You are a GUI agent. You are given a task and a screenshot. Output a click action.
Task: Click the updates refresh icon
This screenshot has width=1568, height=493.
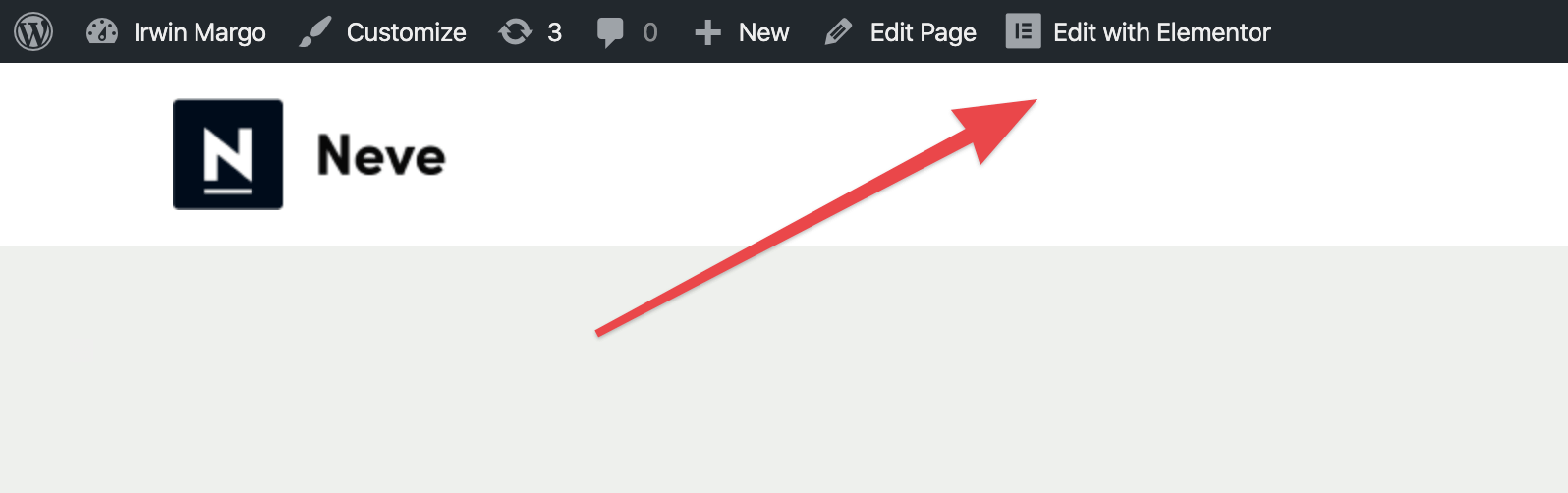click(515, 32)
